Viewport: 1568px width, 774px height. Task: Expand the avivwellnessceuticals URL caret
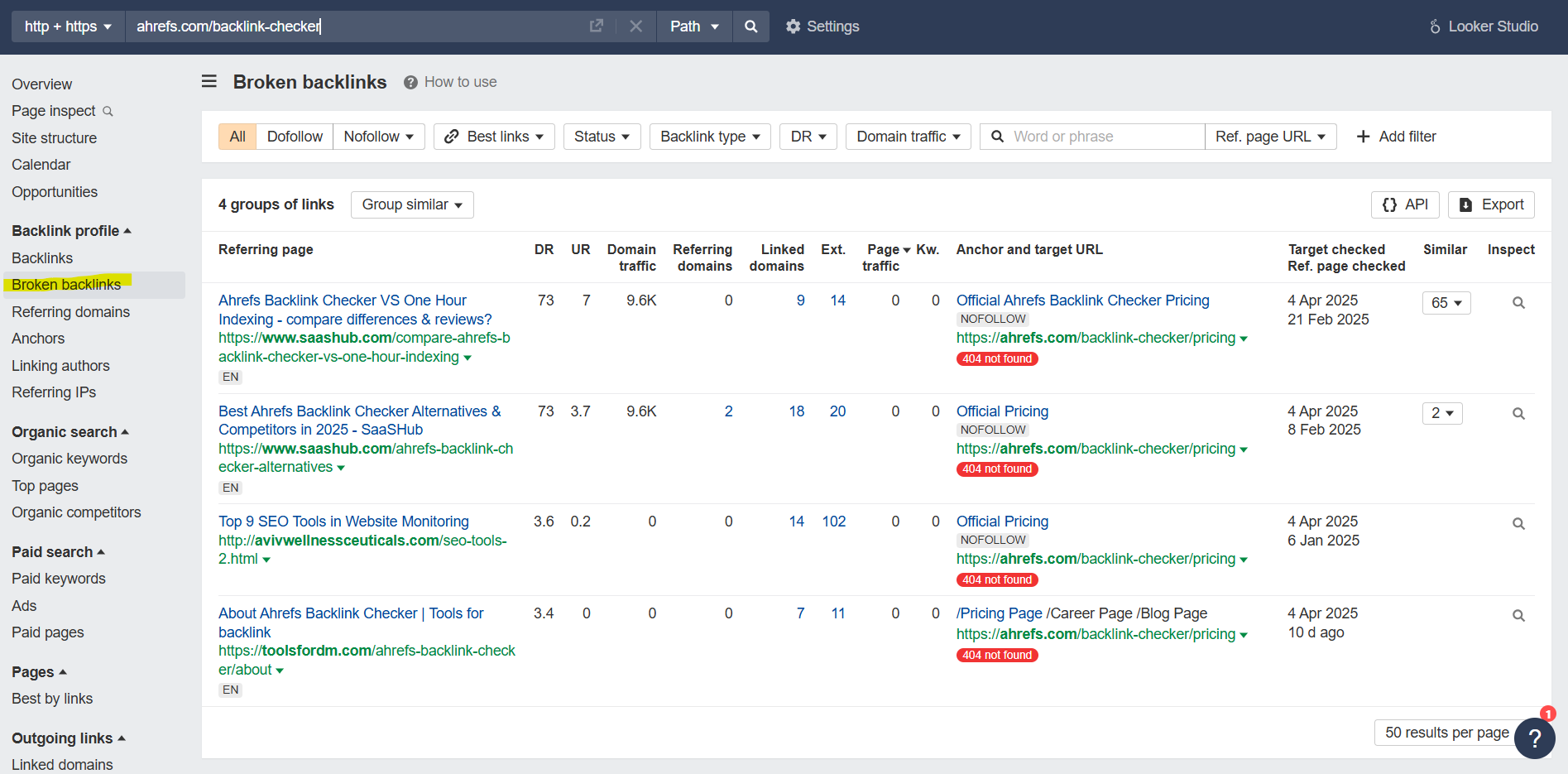tap(266, 560)
